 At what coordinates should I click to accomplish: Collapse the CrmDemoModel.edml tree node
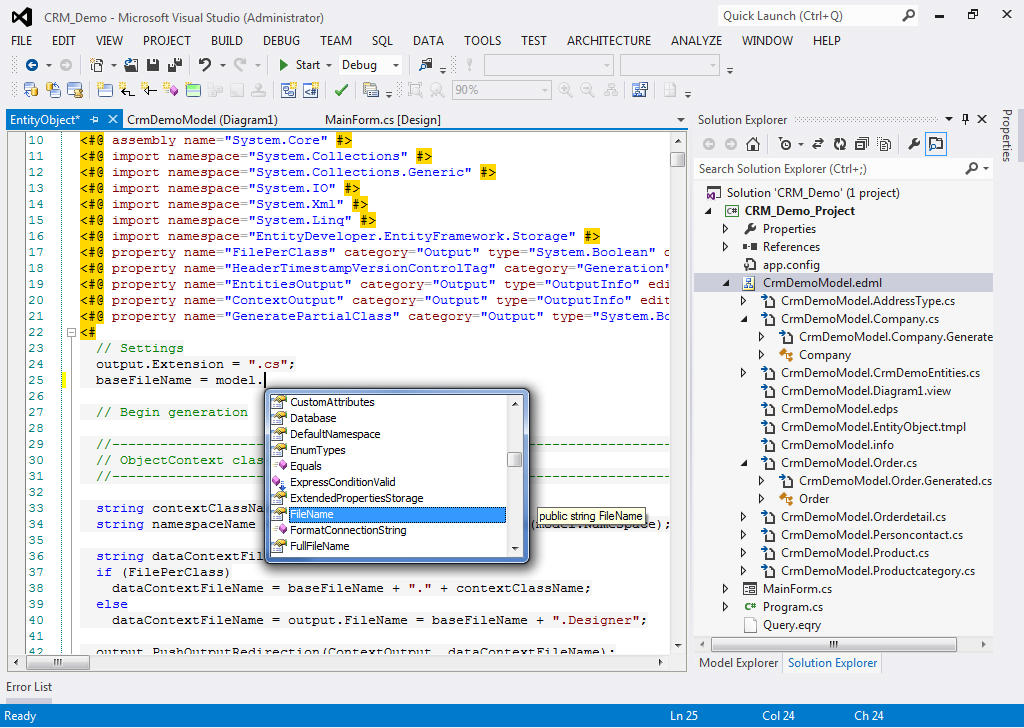[x=727, y=283]
